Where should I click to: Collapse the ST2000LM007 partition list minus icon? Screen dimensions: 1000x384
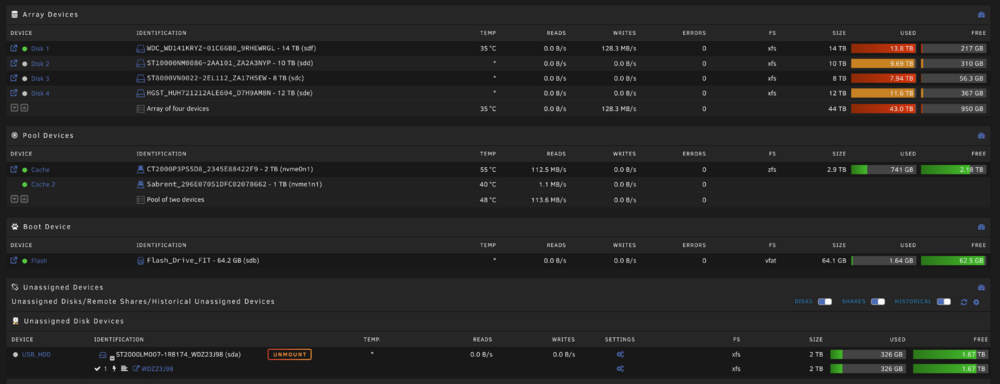tap(112, 358)
